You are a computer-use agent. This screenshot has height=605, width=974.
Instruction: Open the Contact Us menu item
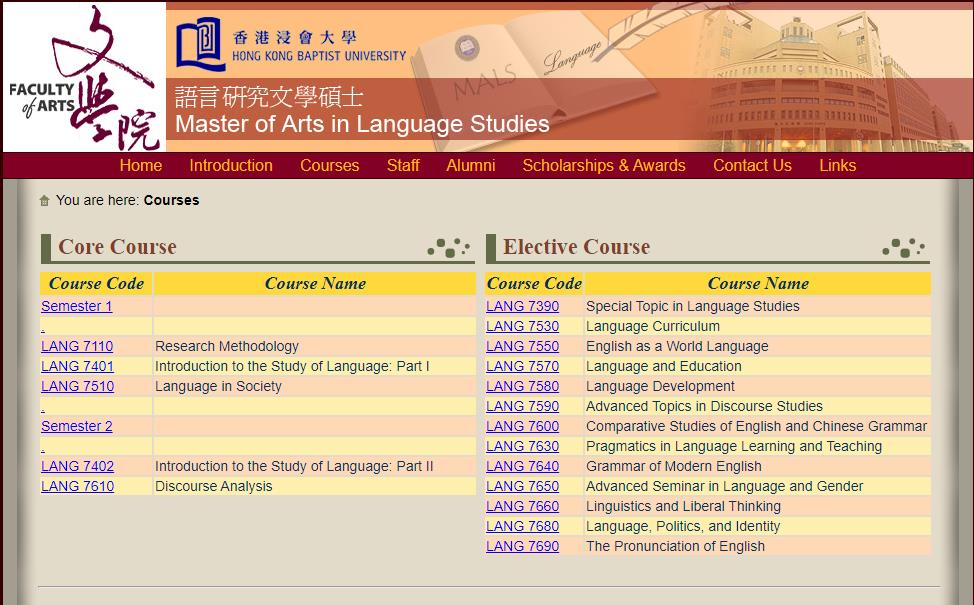point(752,165)
